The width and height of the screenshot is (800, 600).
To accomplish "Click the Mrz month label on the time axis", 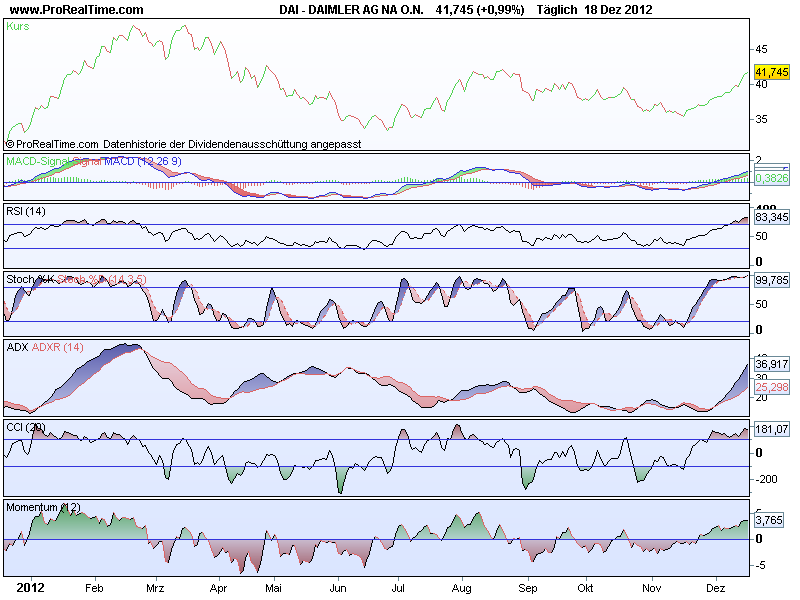I will coord(155,588).
